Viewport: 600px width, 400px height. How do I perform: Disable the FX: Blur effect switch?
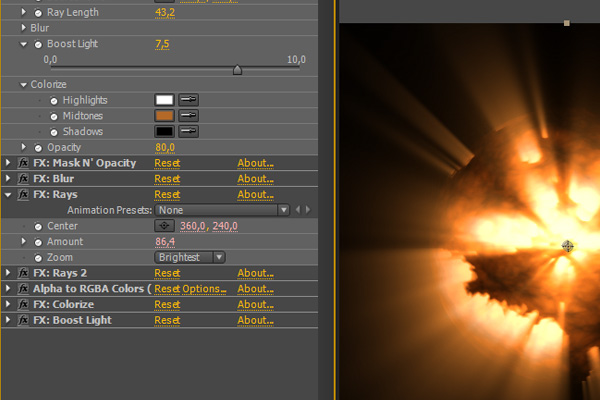(x=23, y=179)
